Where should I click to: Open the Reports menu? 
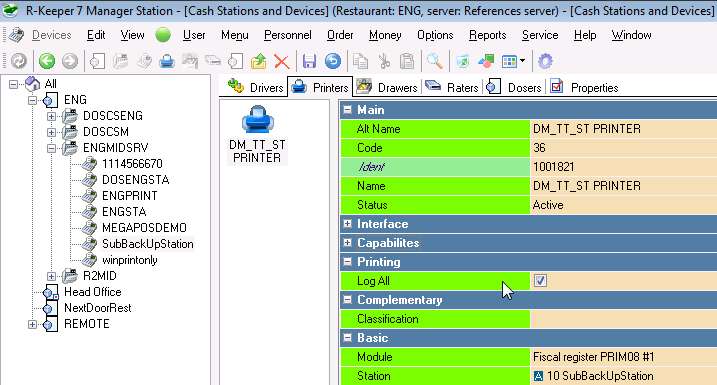point(487,35)
